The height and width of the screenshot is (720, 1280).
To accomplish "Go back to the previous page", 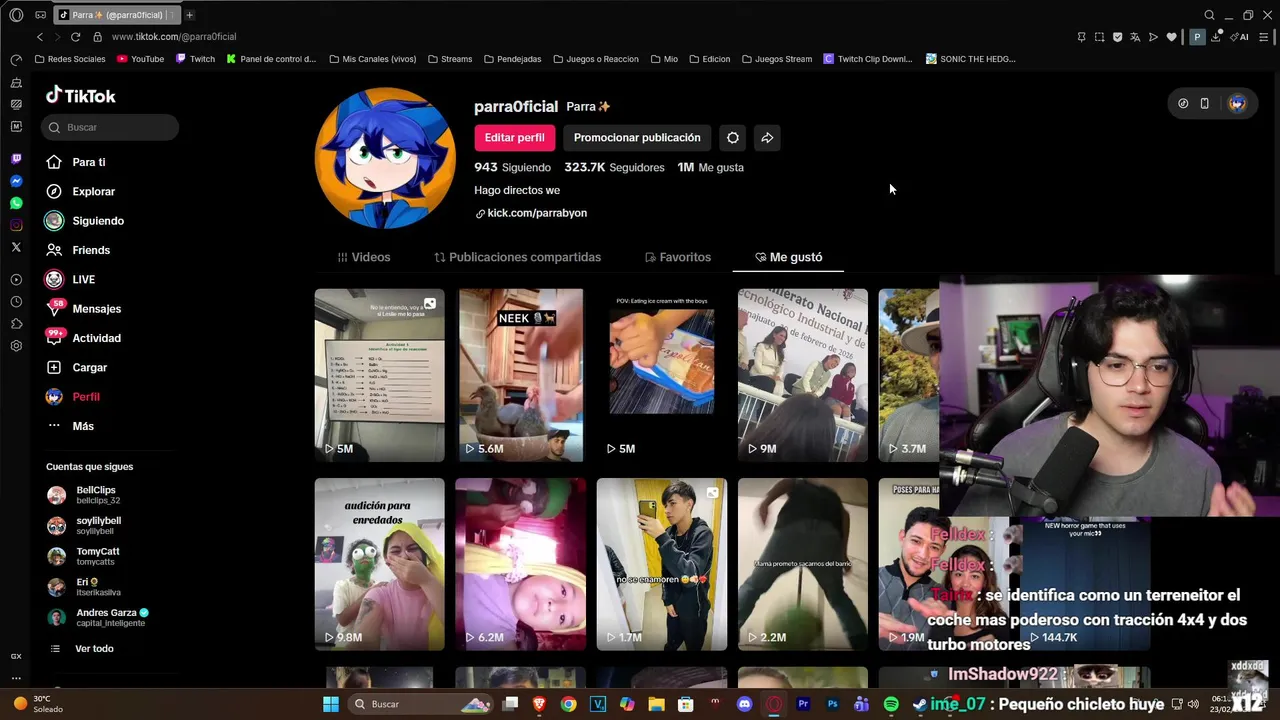I will pyautogui.click(x=40, y=37).
